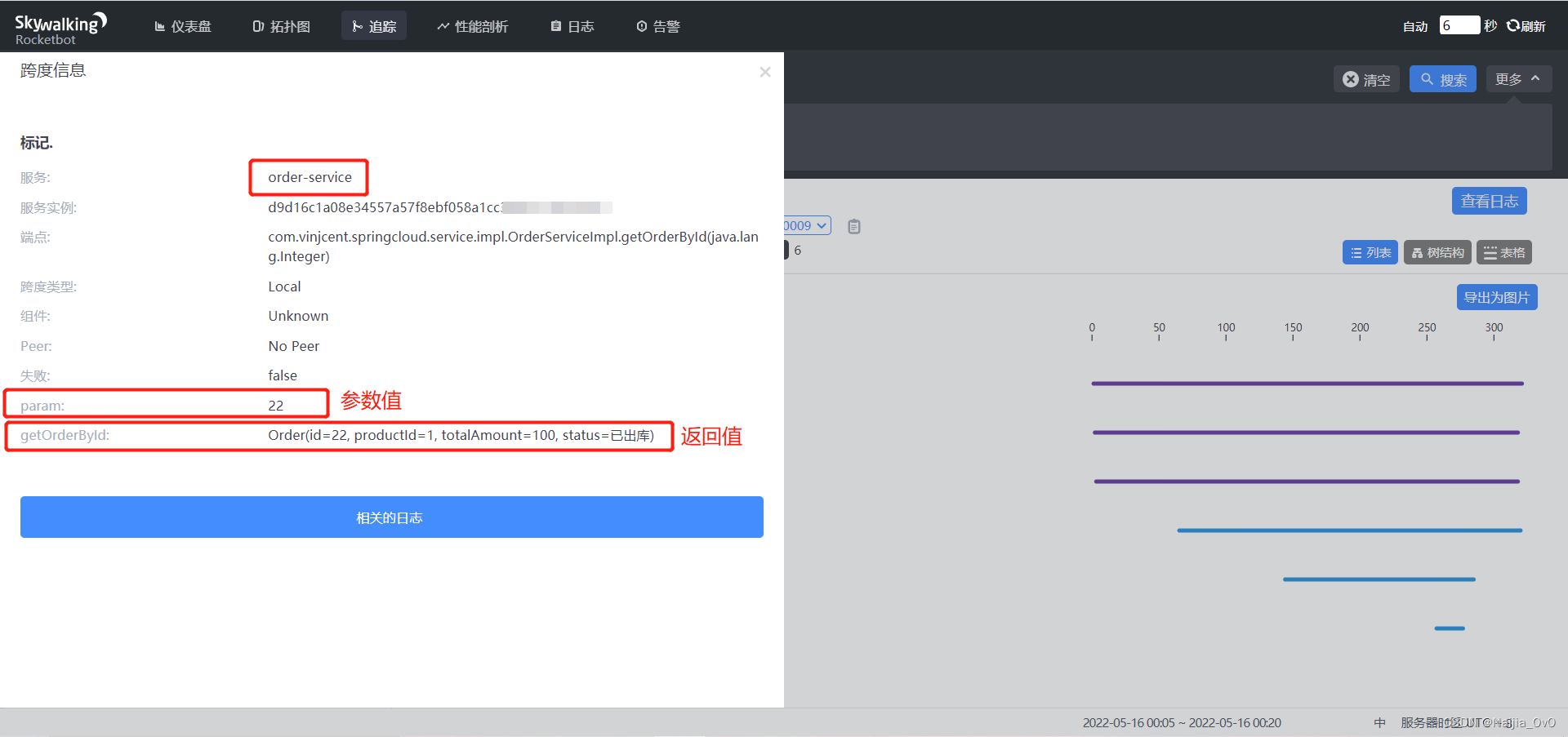Click the shortest blue span bar
1568x737 pixels.
point(1450,628)
